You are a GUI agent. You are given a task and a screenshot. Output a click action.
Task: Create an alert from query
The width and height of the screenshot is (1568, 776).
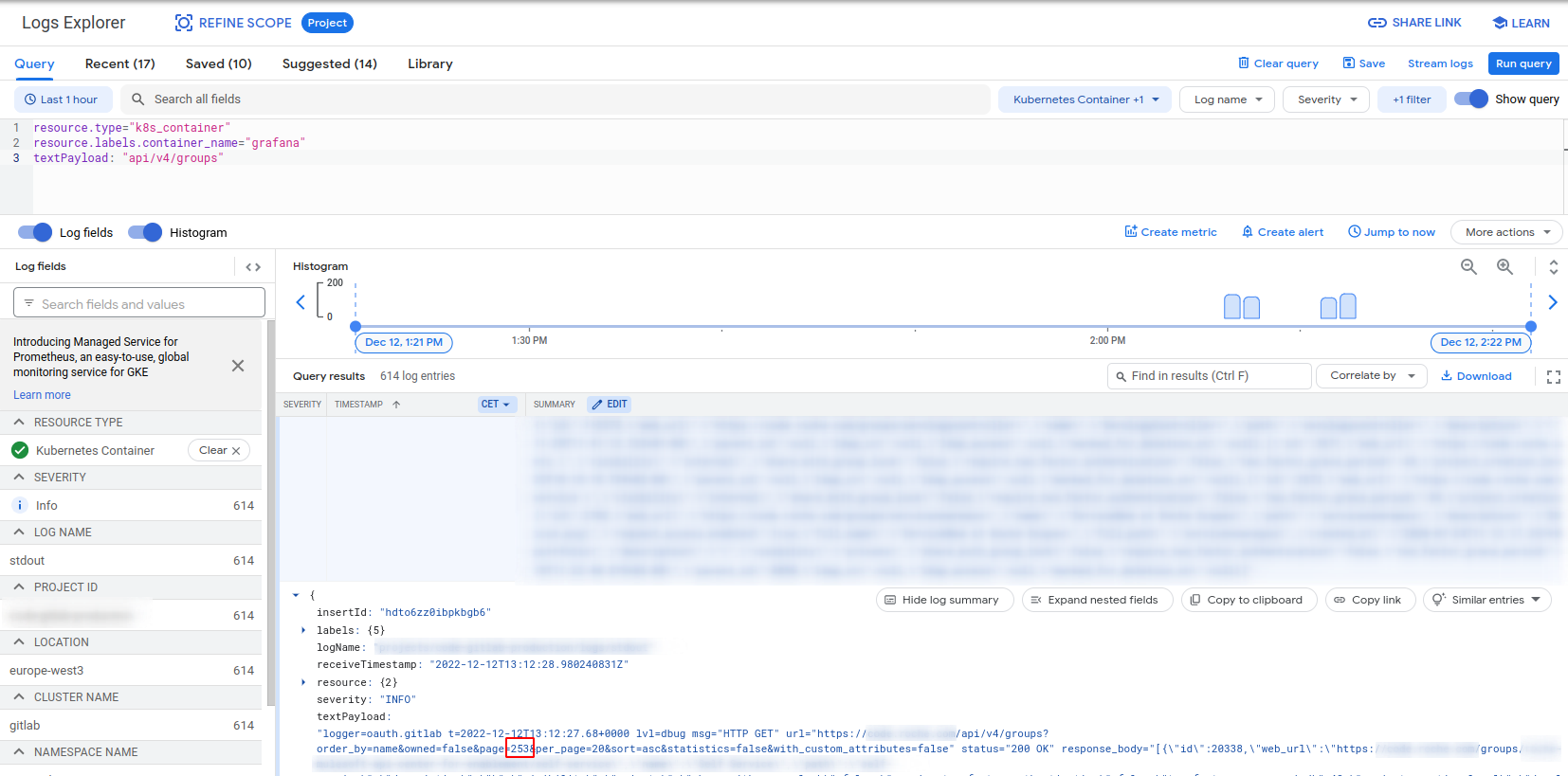pos(1283,232)
